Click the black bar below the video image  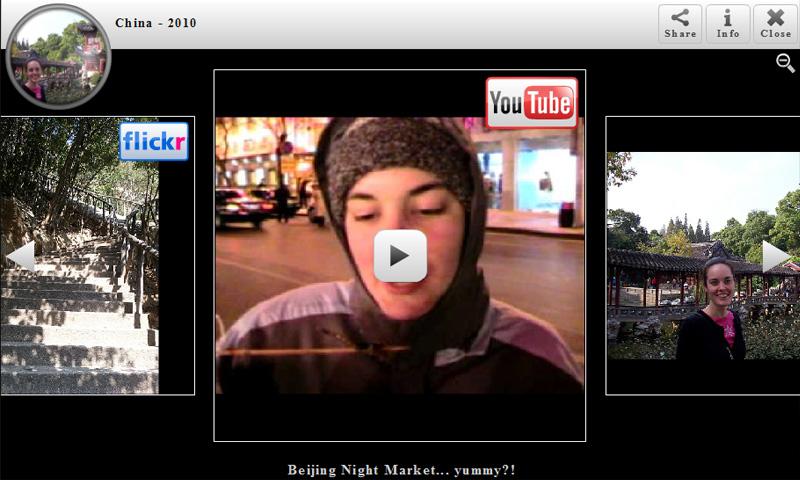tap(400, 416)
